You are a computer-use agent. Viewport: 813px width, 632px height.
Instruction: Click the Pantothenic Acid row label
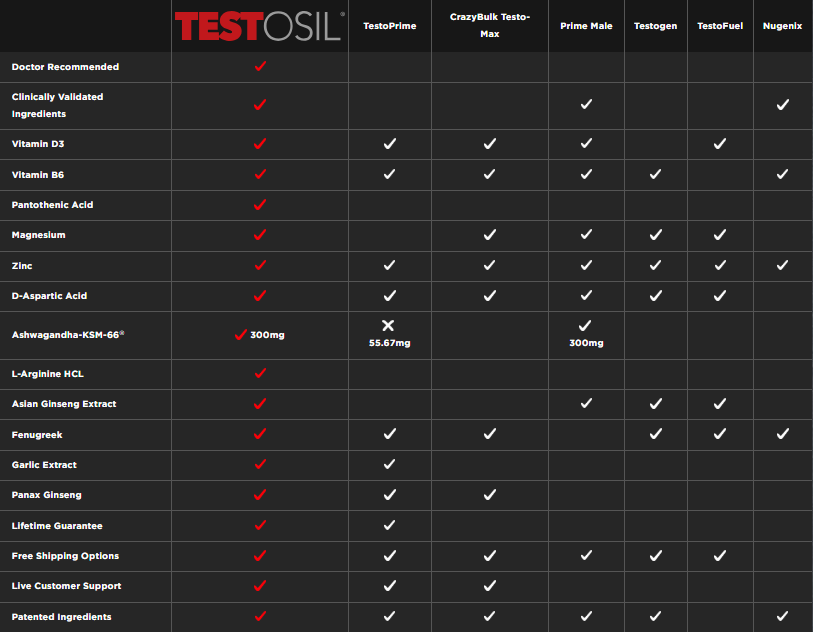[52, 205]
